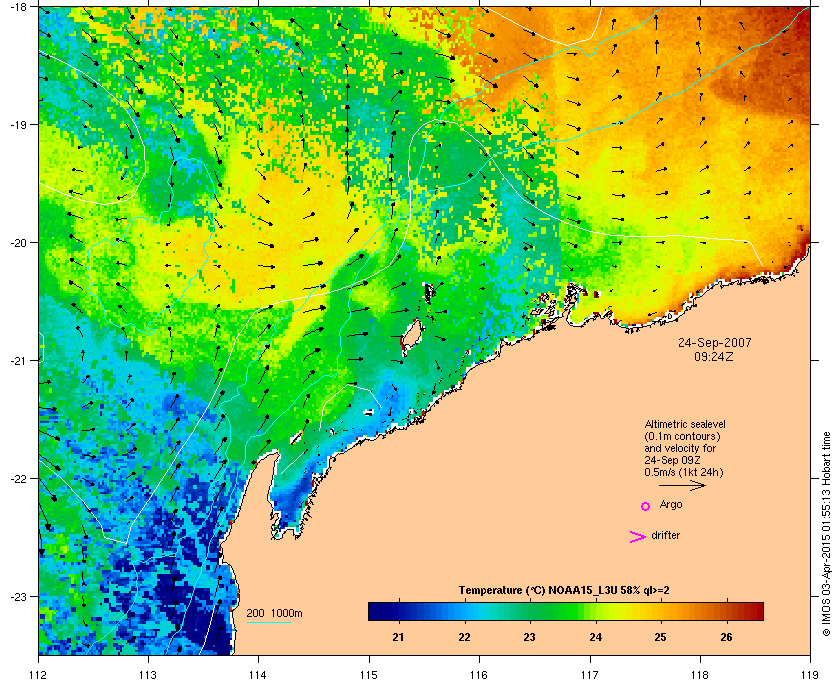
Task: Click the cyan 200 1000m isobath line sample
Action: pos(268,622)
